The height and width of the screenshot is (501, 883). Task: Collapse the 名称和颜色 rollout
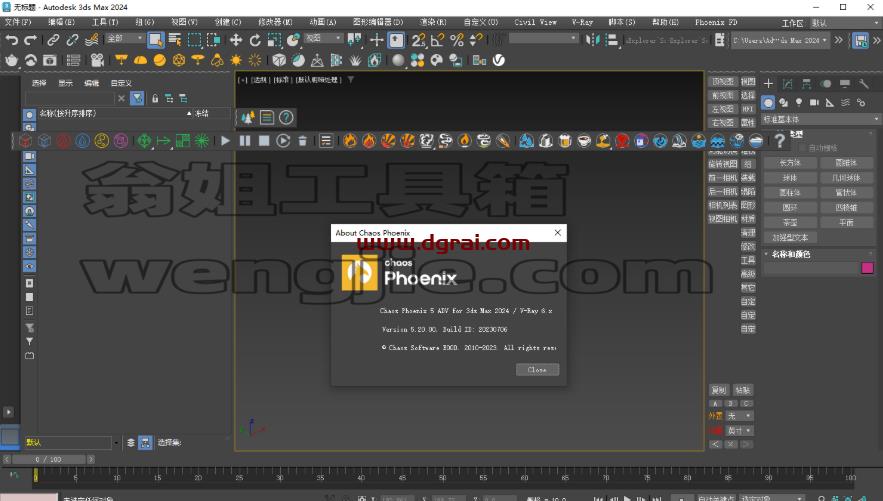pos(791,254)
